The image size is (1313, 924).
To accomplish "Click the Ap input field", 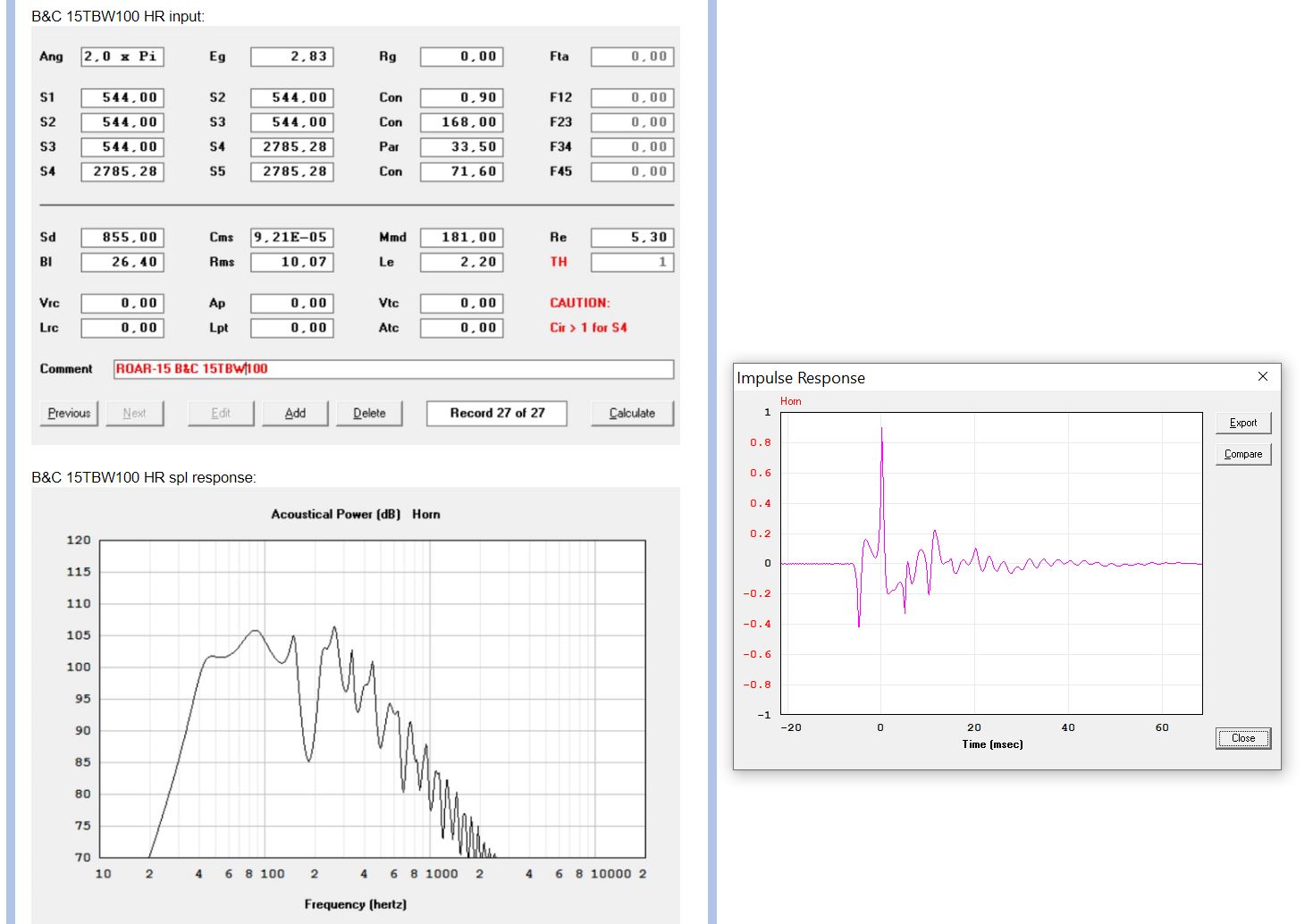I will [x=291, y=304].
